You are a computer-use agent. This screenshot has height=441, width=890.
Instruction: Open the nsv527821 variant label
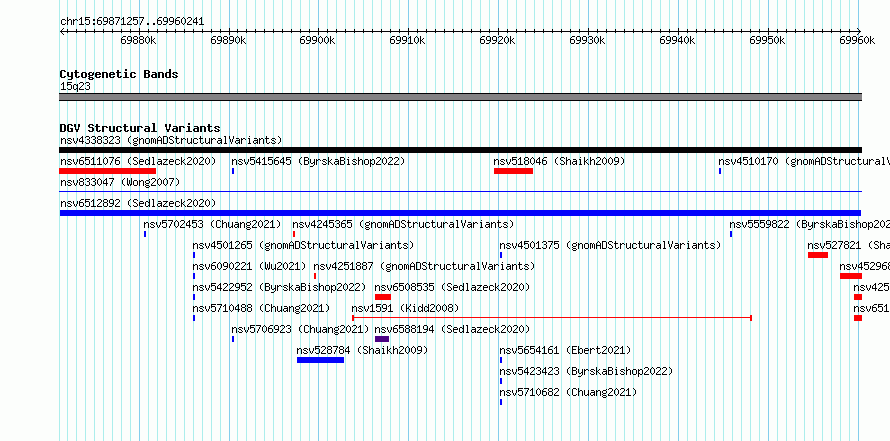(849, 245)
